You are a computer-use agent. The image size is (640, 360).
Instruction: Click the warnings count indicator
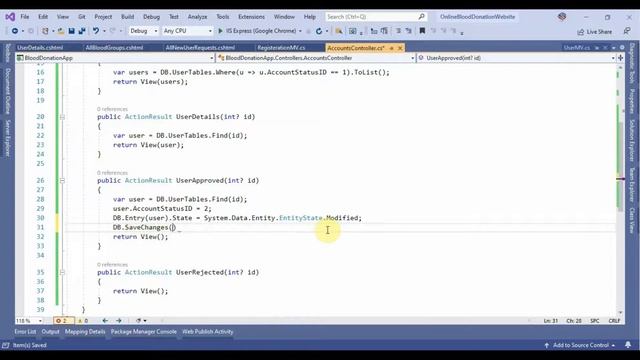click(x=83, y=321)
